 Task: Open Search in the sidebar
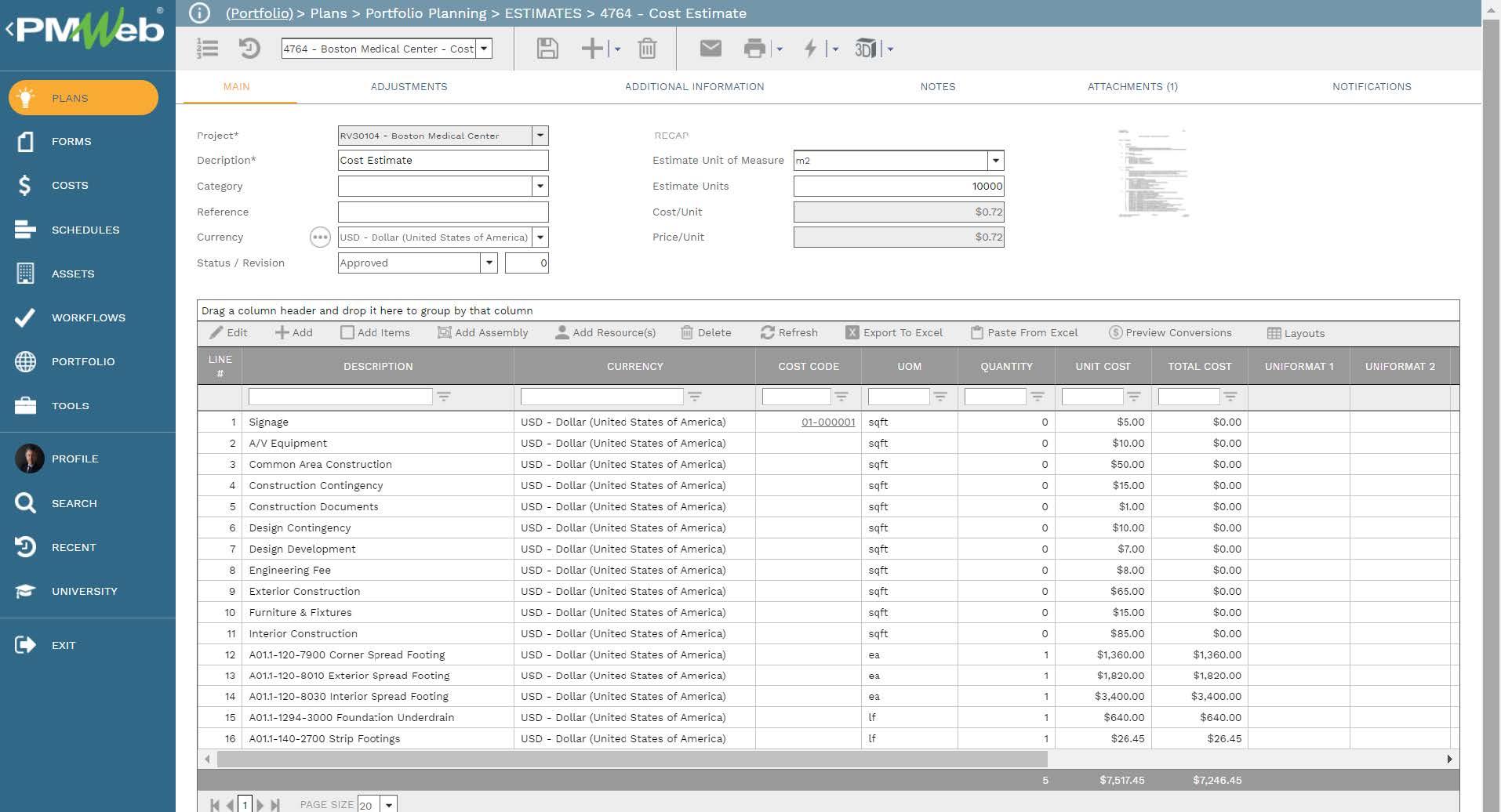pos(56,503)
